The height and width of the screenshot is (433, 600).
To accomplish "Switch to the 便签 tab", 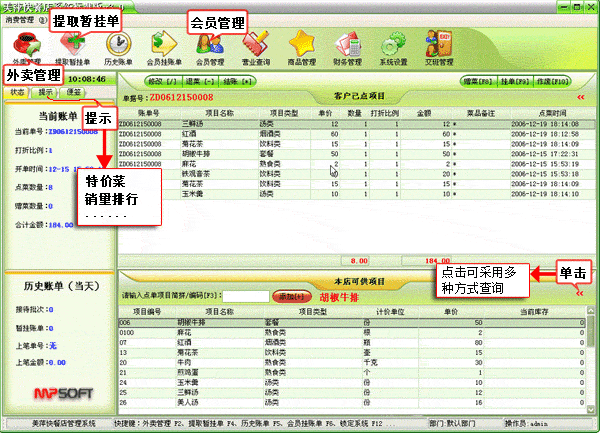I will point(74,92).
